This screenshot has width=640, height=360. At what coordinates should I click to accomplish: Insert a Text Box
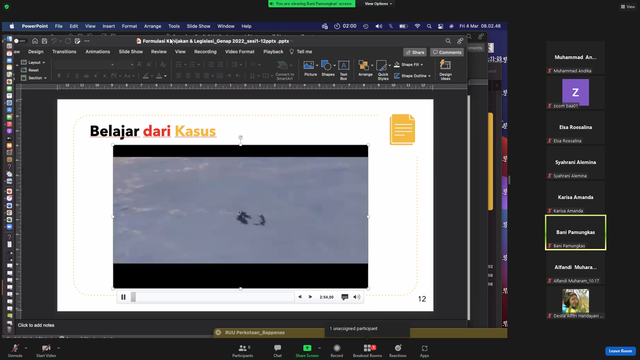coord(344,70)
